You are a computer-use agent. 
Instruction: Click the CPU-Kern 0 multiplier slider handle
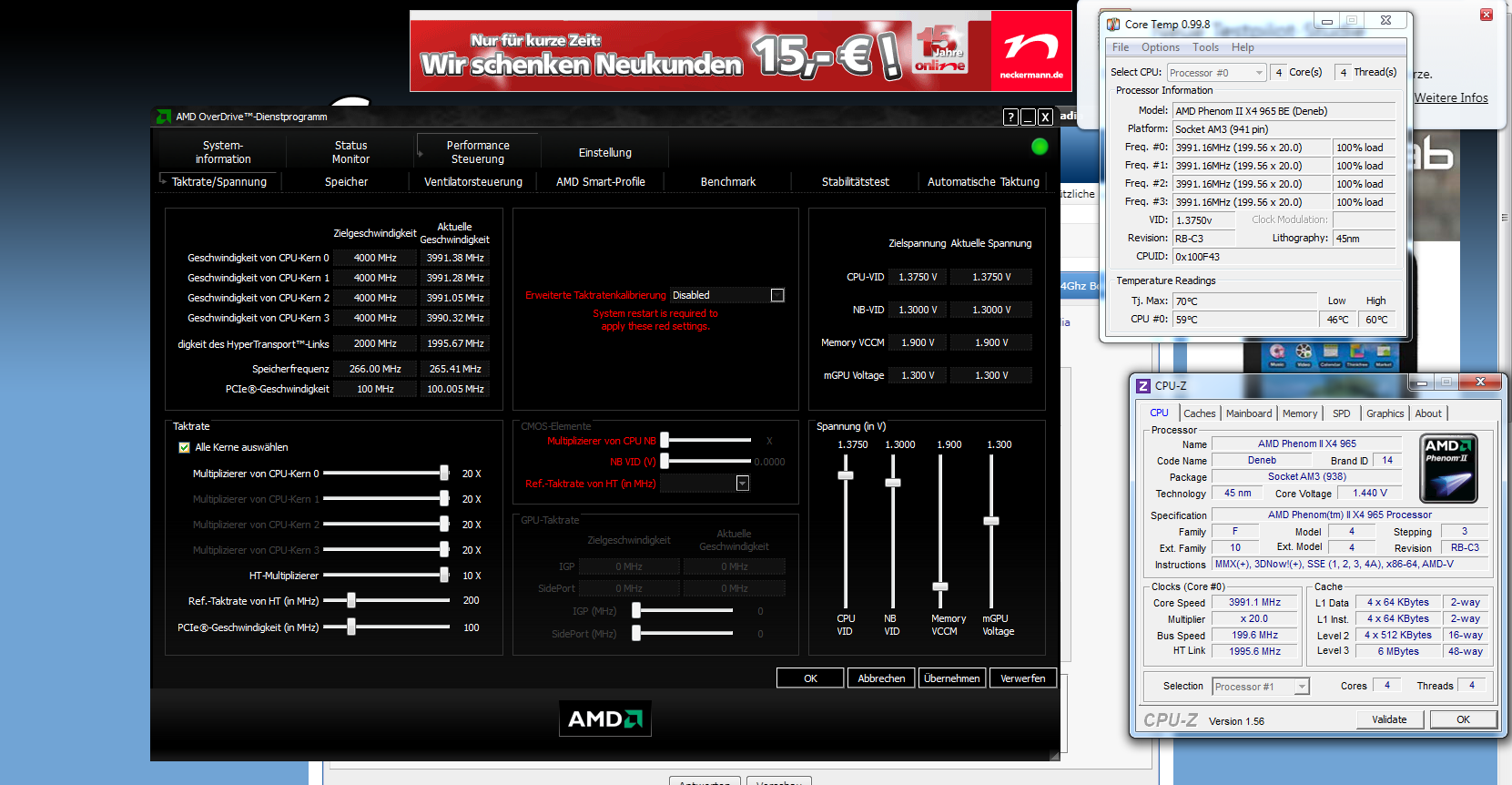click(x=444, y=473)
